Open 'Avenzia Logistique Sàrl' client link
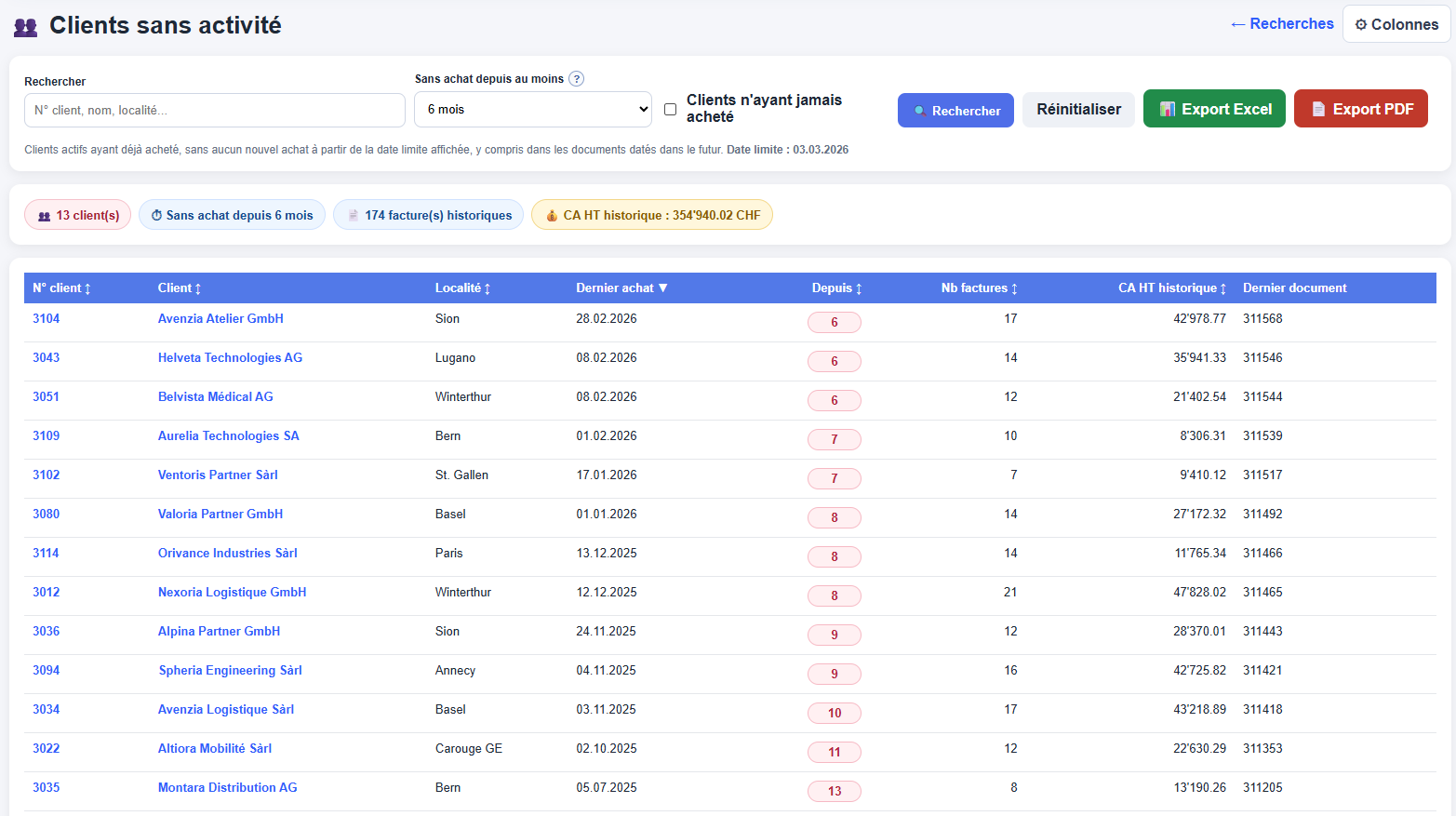This screenshot has height=816, width=1456. pyautogui.click(x=226, y=709)
